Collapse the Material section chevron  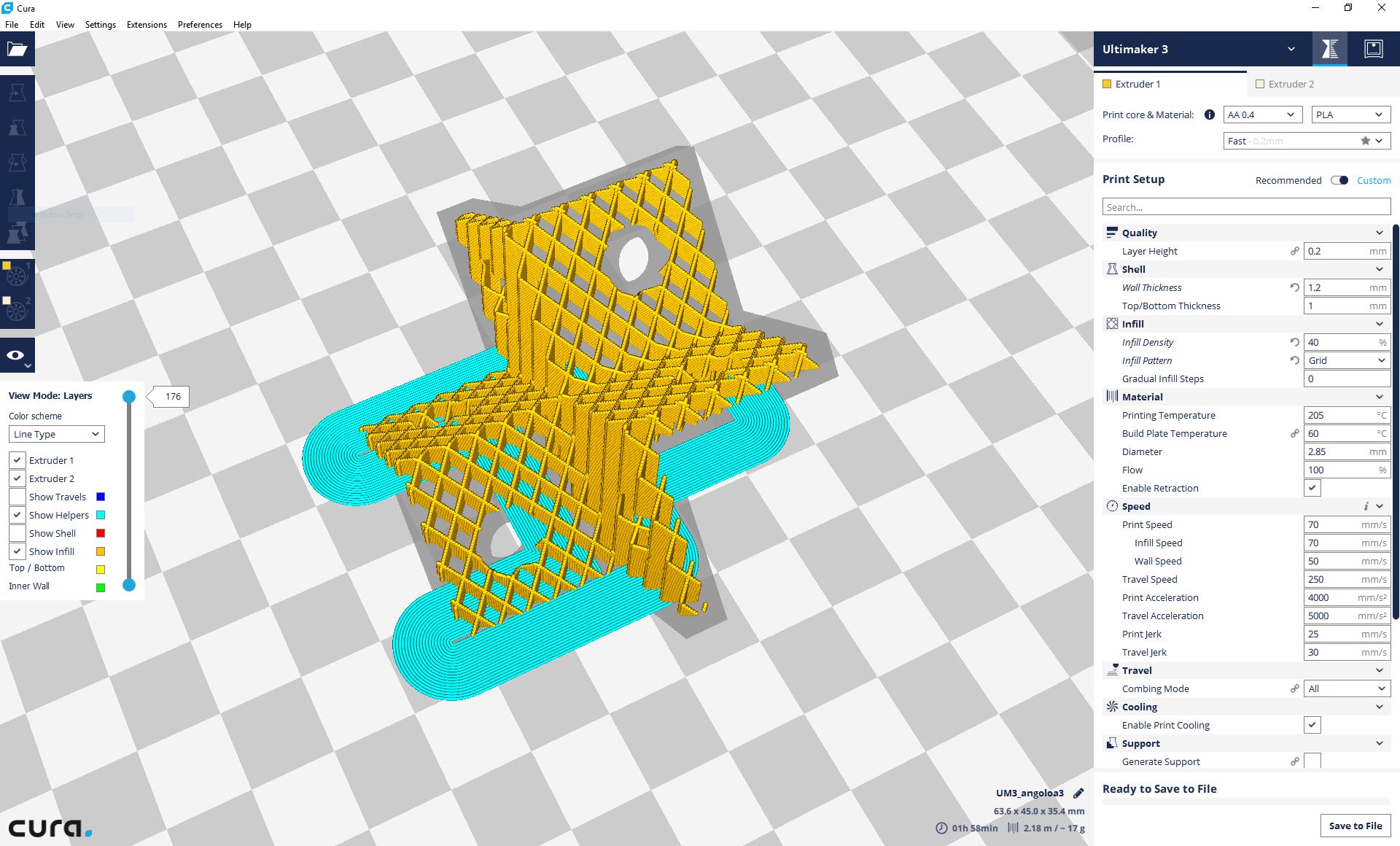[x=1379, y=397]
